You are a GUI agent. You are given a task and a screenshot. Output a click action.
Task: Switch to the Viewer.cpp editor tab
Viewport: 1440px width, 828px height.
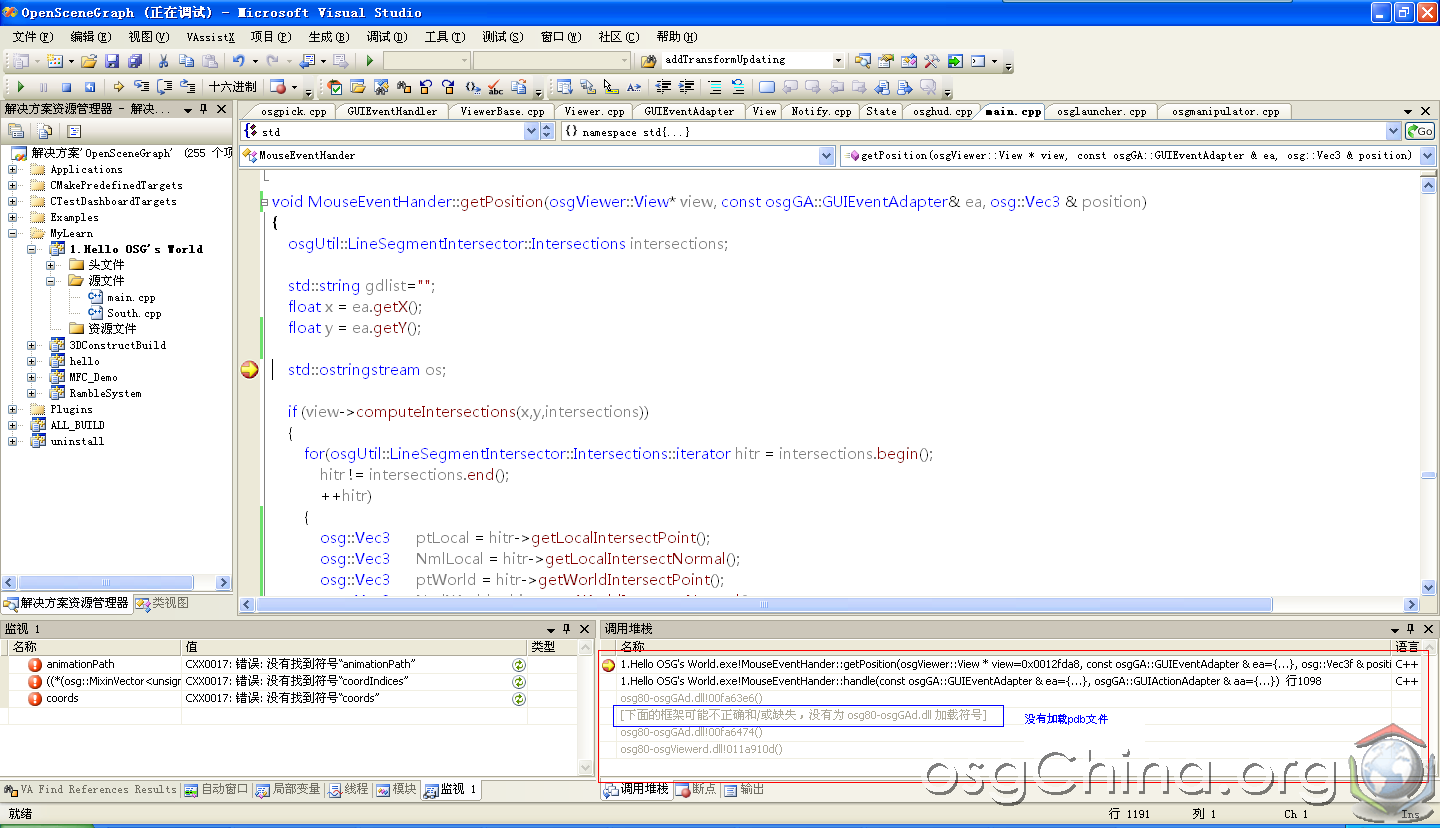click(594, 111)
